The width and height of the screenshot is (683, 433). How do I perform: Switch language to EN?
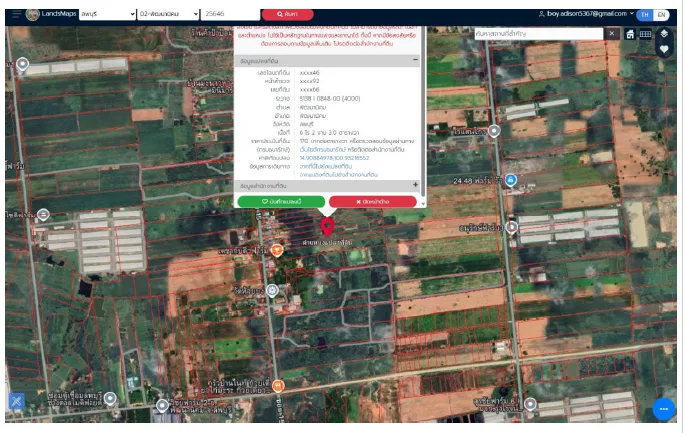pos(661,15)
